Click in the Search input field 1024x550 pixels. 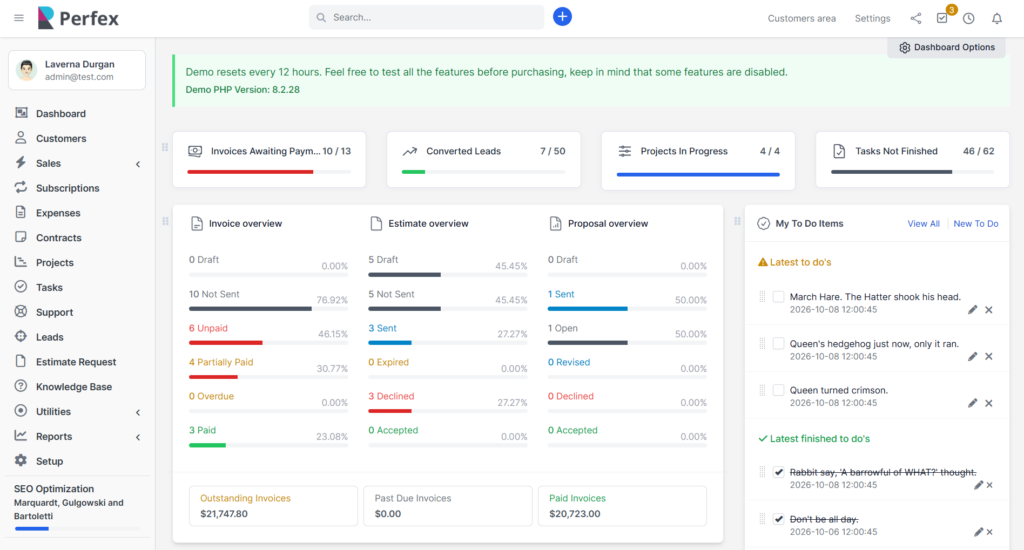426,17
